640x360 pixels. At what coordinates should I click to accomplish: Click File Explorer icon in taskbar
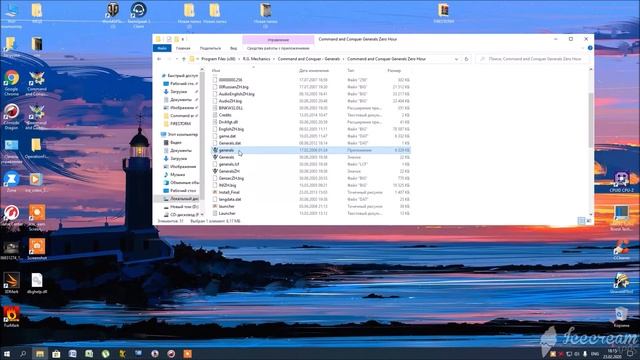40,353
